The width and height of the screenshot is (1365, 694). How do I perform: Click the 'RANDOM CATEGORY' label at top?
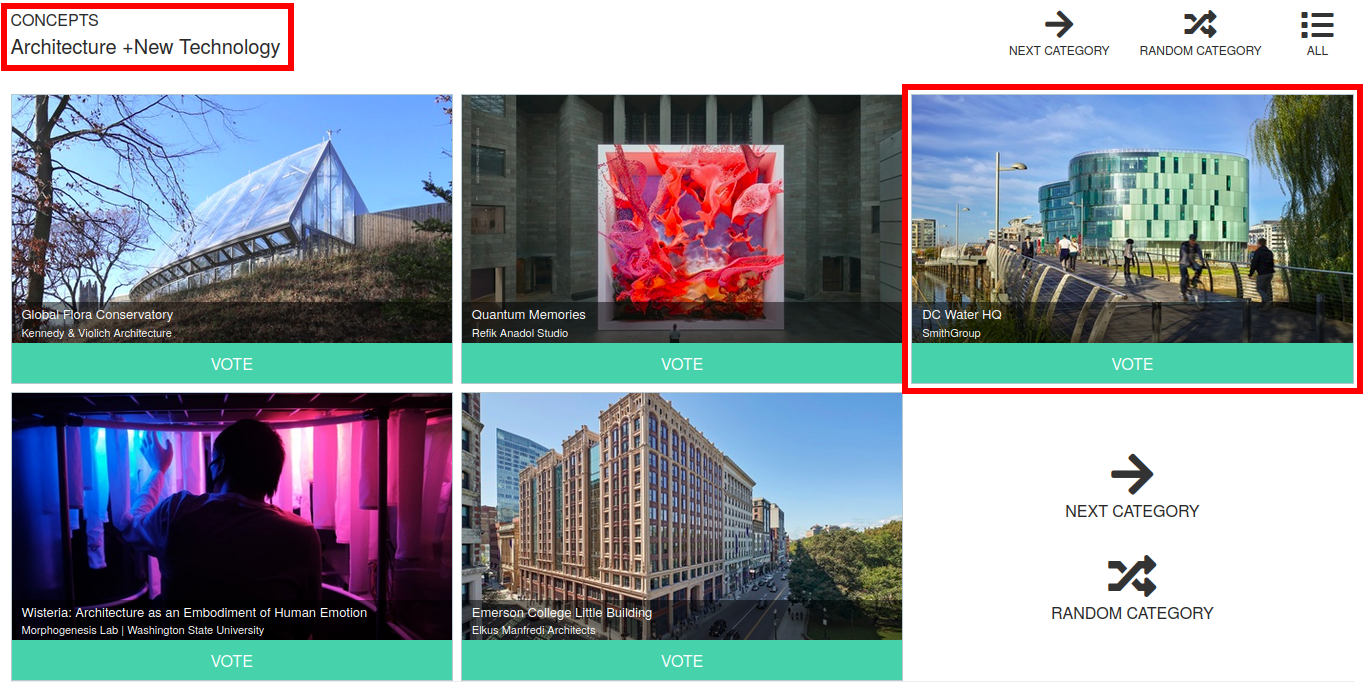[1200, 51]
